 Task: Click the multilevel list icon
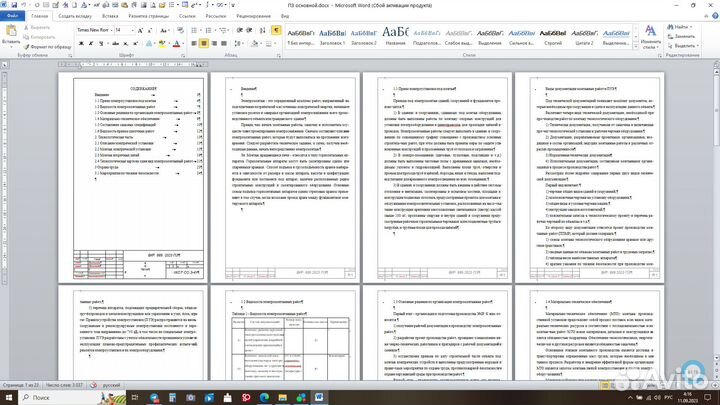click(225, 30)
